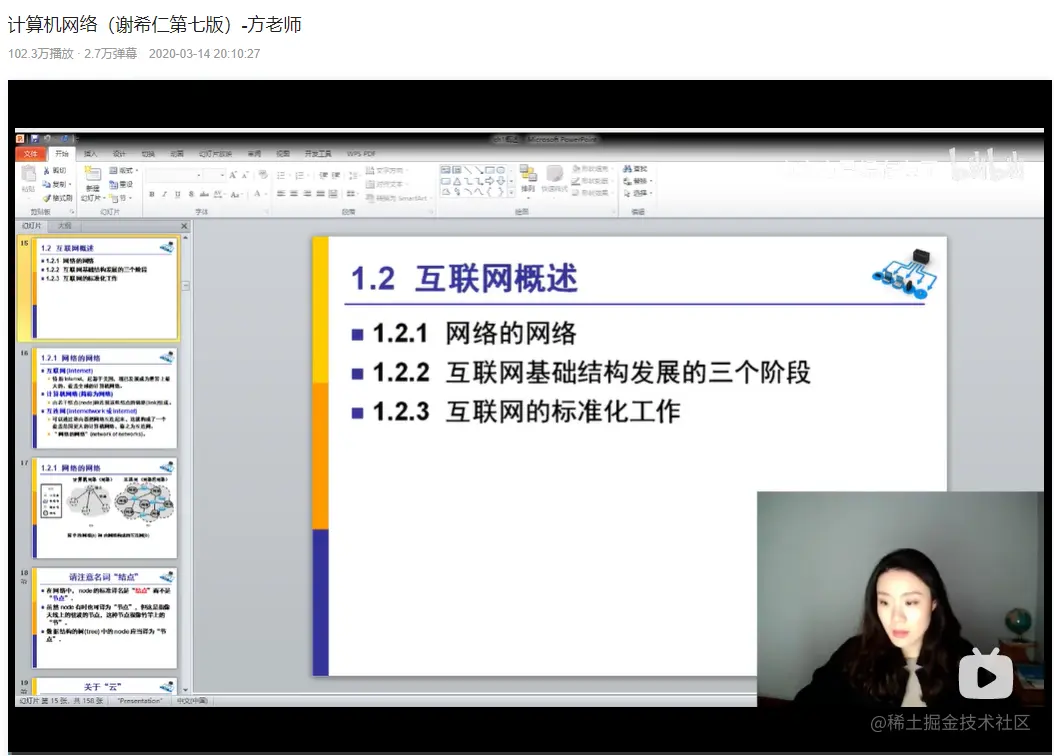
Task: Click the New Slide (新建幻灯片) icon
Action: [93, 173]
